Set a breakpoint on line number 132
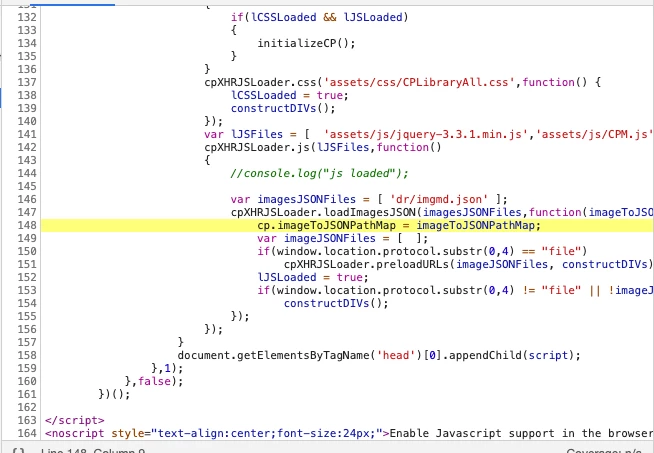Image resolution: width=654 pixels, height=453 pixels. pos(27,17)
